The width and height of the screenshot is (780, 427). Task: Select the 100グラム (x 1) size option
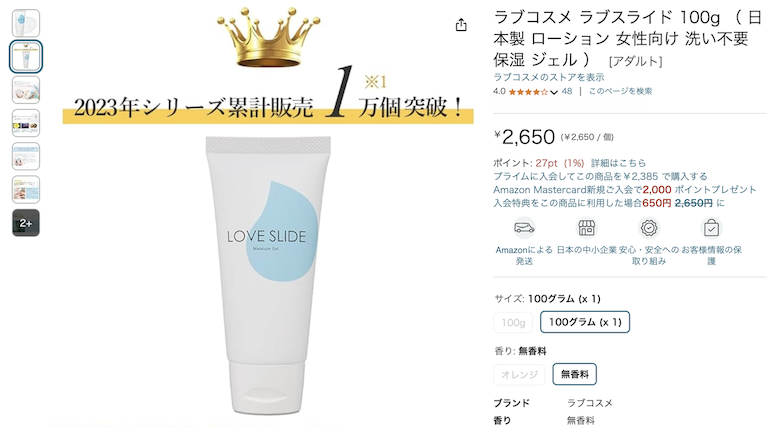[x=585, y=322]
